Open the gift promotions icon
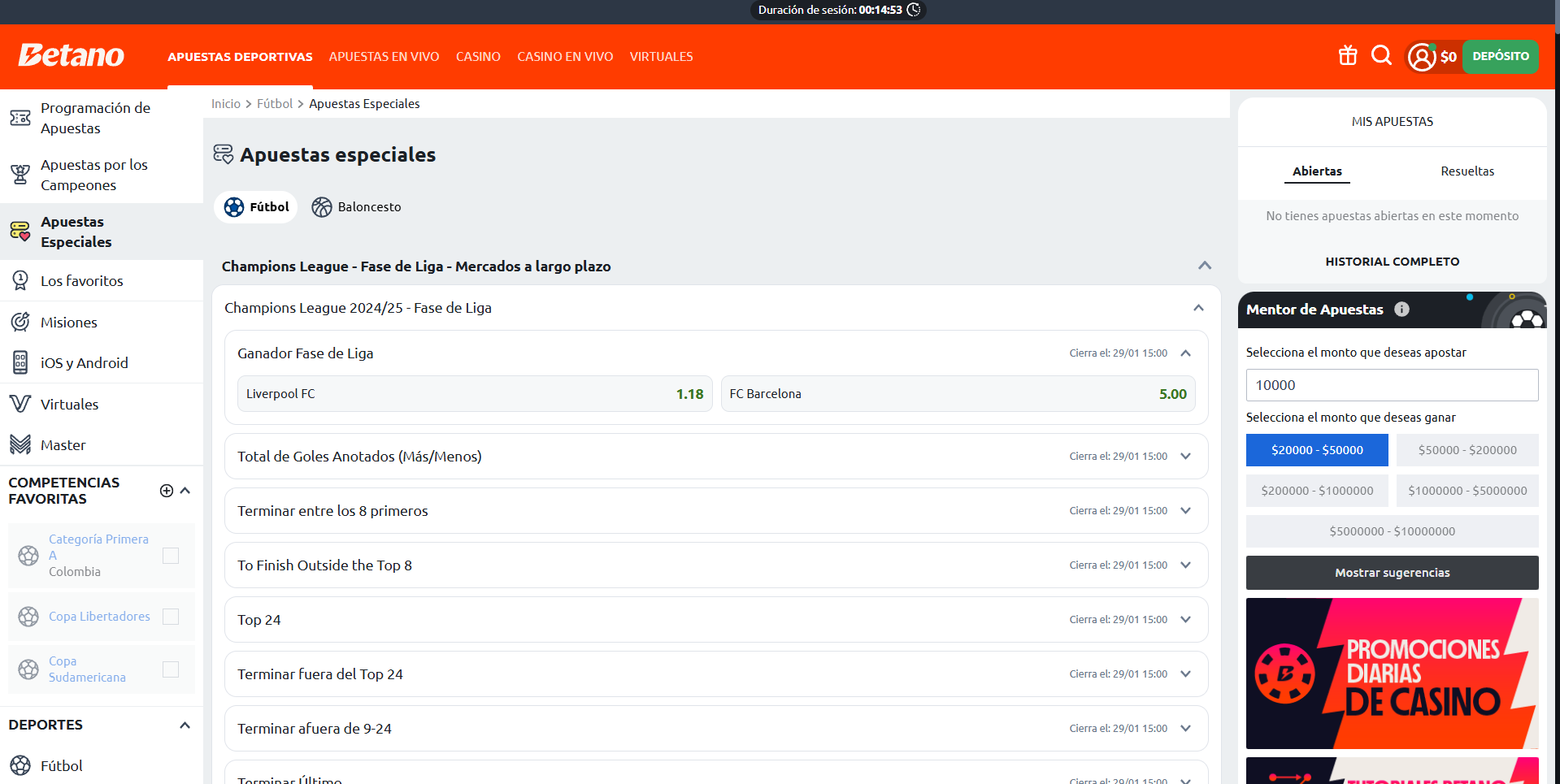The image size is (1560, 784). (x=1348, y=55)
